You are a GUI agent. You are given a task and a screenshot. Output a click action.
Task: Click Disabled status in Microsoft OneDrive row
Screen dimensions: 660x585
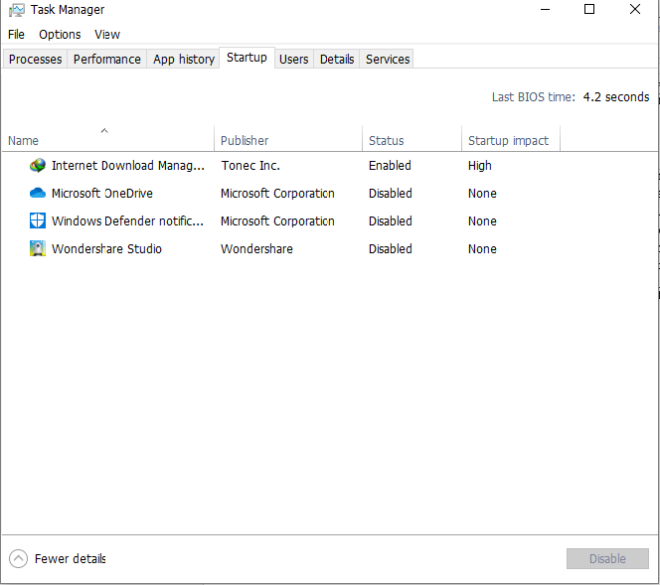coord(390,193)
